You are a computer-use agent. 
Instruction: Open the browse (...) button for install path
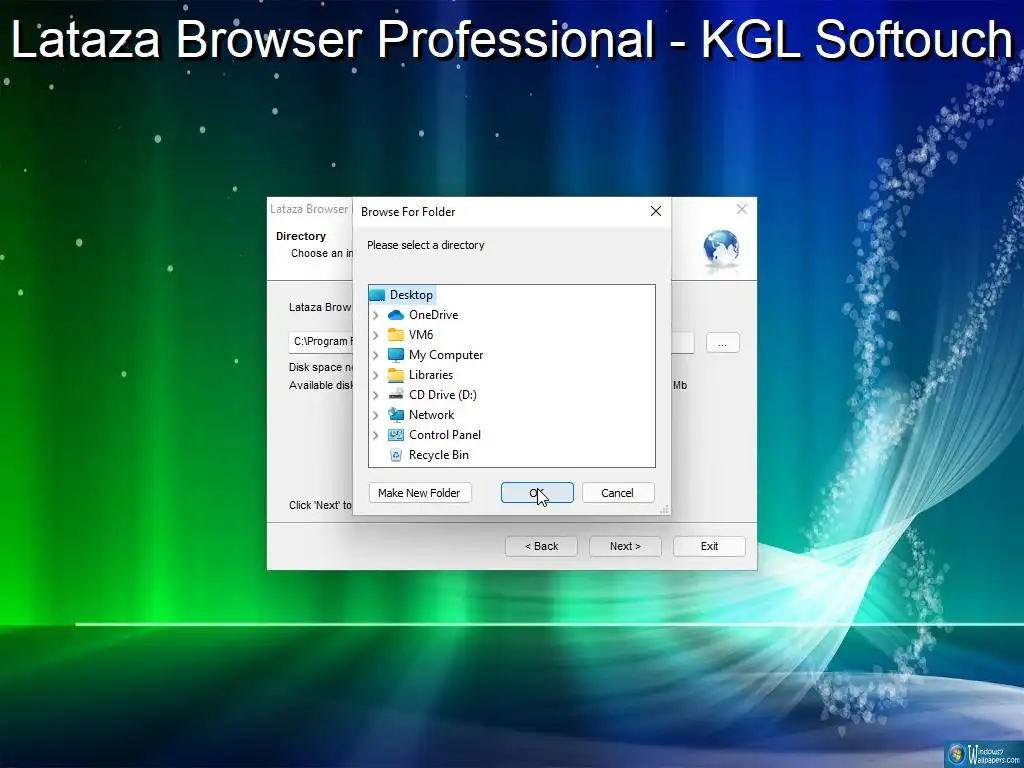(x=722, y=343)
